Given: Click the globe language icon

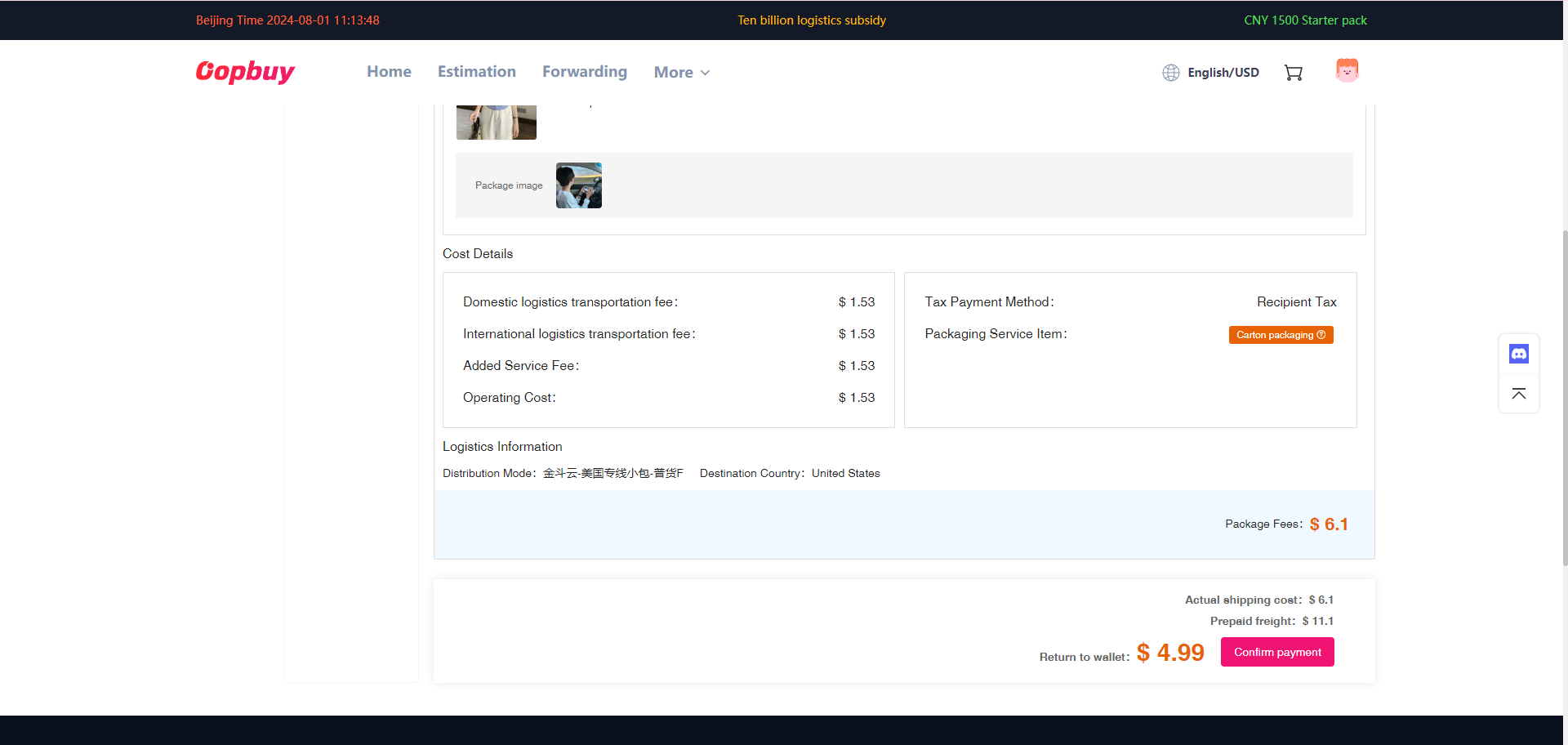Looking at the screenshot, I should pyautogui.click(x=1171, y=73).
